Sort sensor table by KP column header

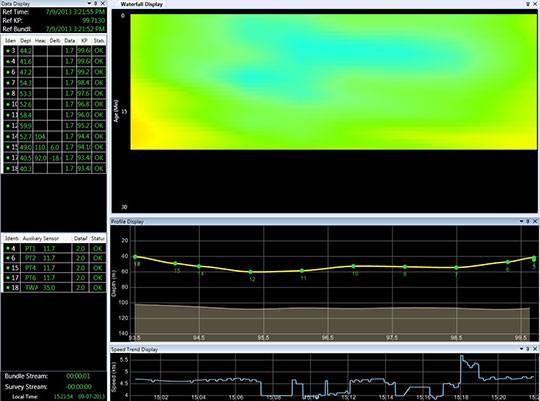84,41
